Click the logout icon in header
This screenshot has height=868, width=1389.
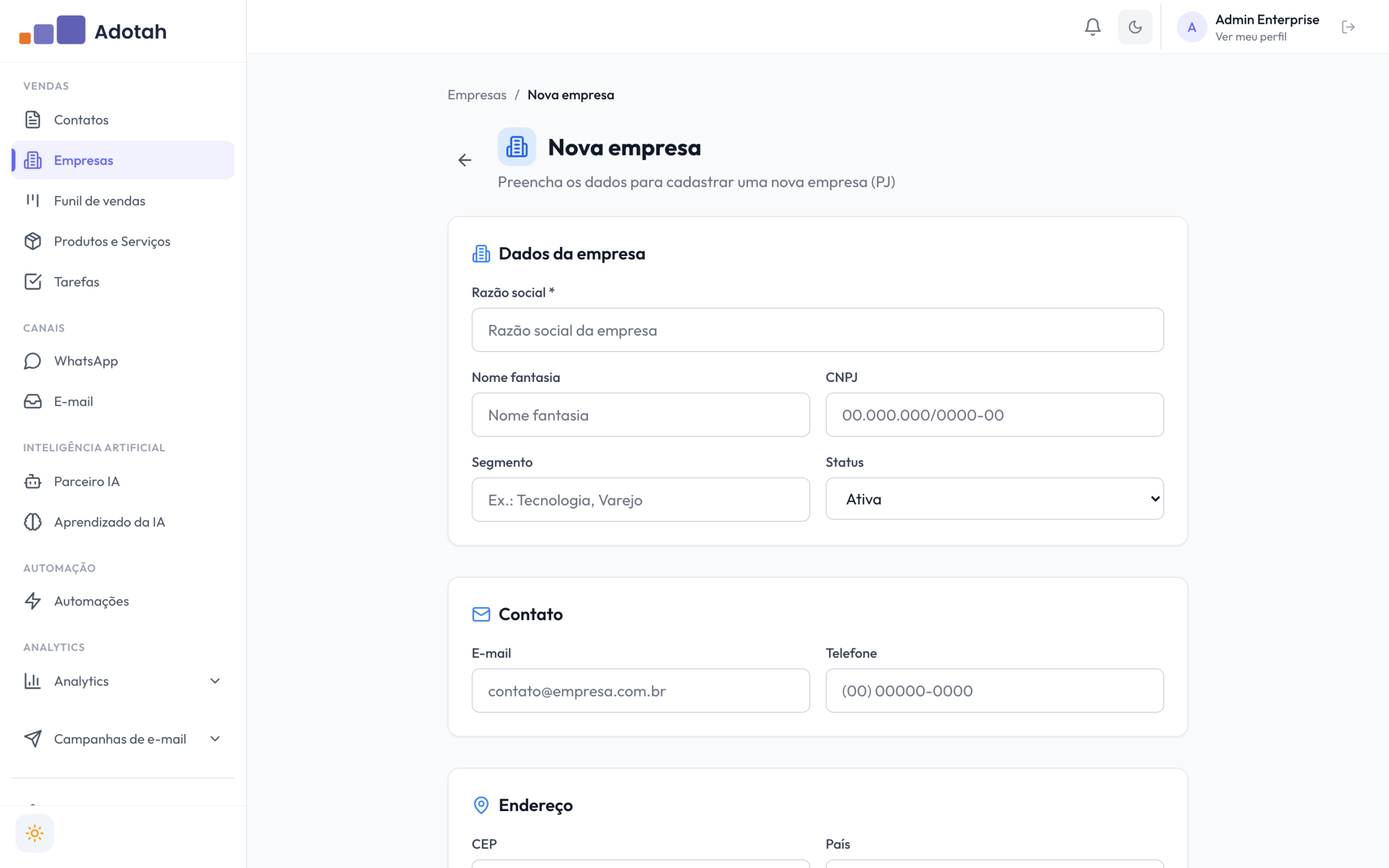(x=1348, y=27)
